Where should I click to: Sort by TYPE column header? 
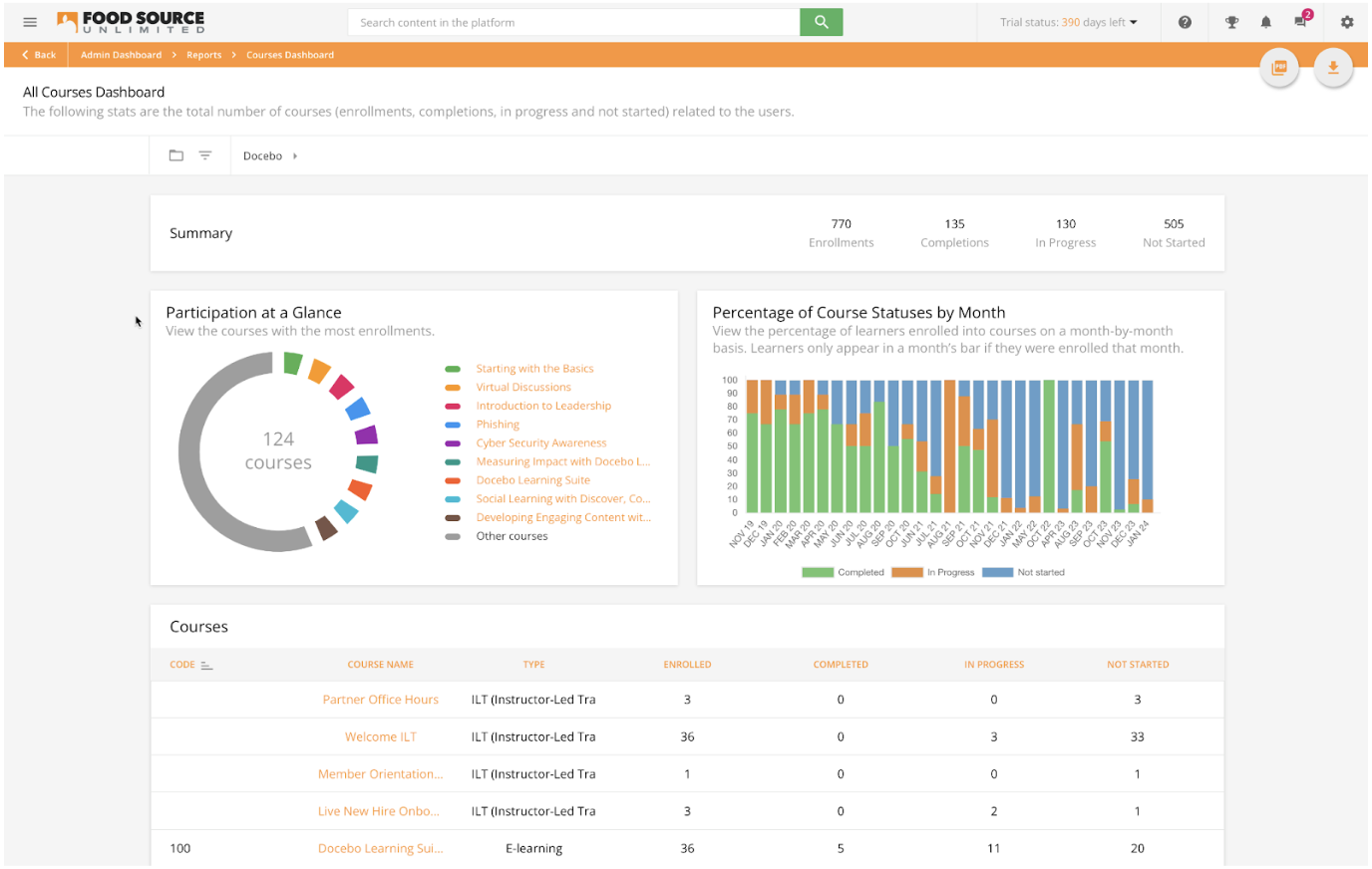tap(534, 665)
